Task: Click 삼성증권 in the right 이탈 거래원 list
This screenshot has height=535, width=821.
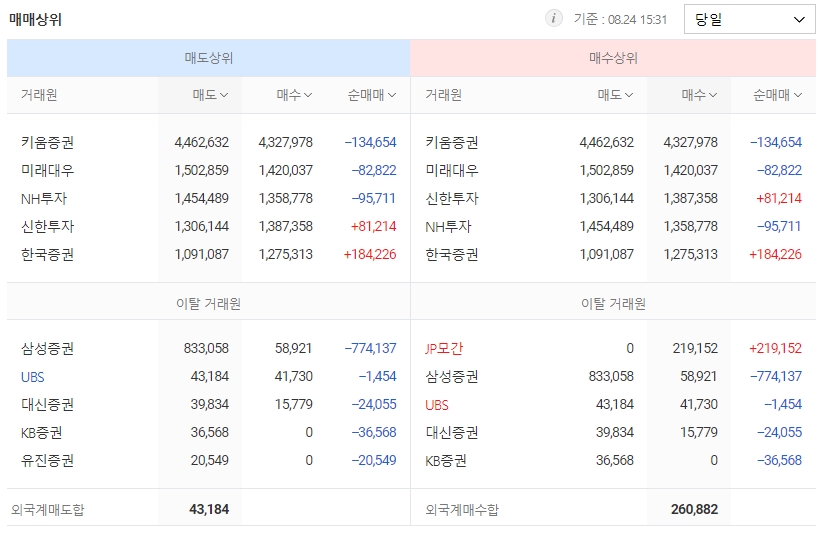Action: [x=452, y=377]
